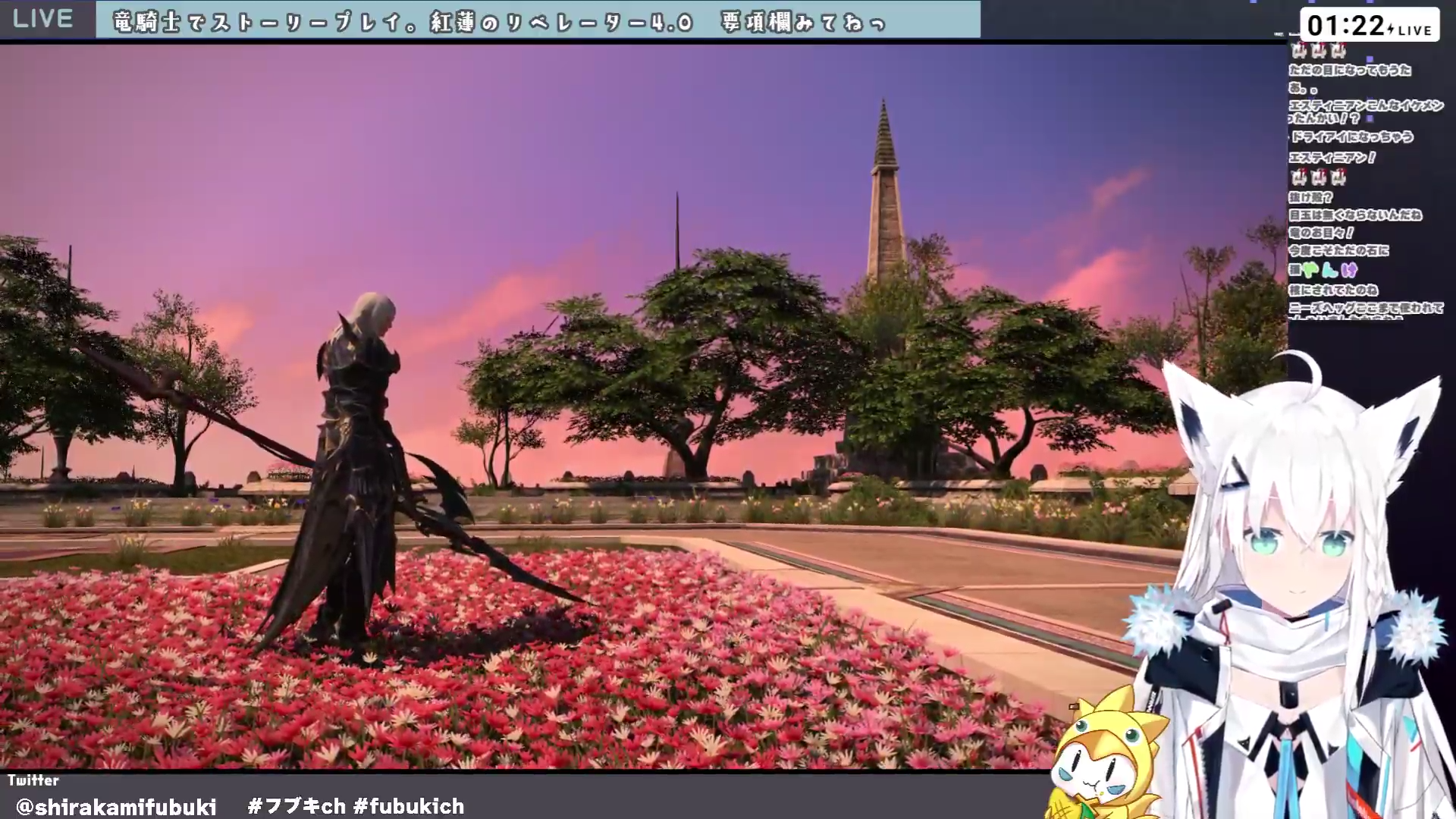
Task: Click chat message '竜のお目々！'
Action: (1321, 233)
